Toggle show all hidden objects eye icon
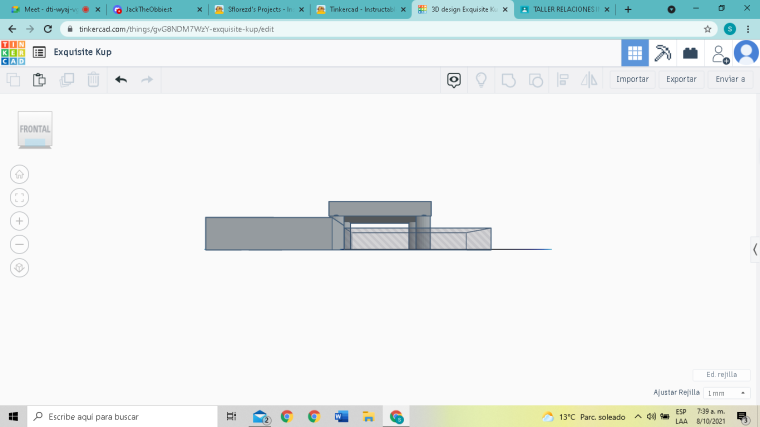The image size is (760, 427). (454, 80)
